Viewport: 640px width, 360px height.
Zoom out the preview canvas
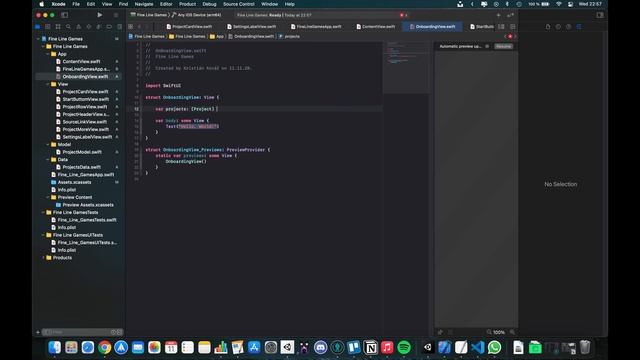pos(489,332)
